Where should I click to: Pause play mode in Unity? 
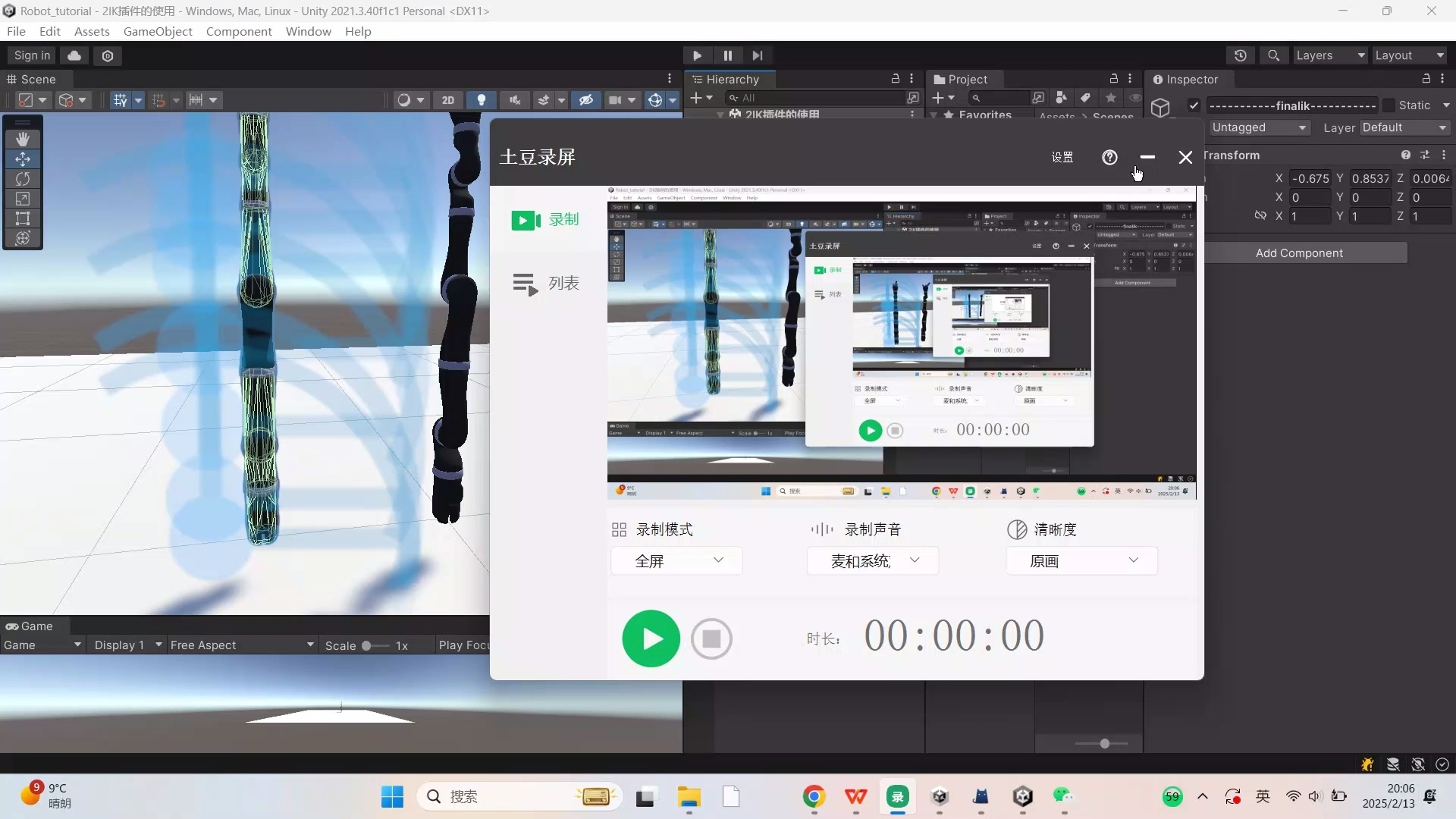coord(727,55)
